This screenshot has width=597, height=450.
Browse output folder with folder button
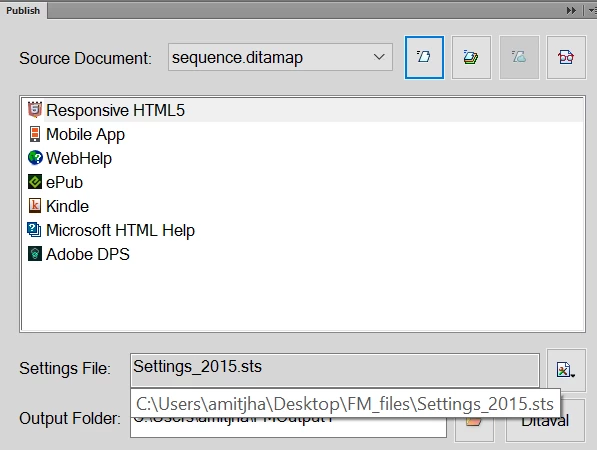pos(474,421)
